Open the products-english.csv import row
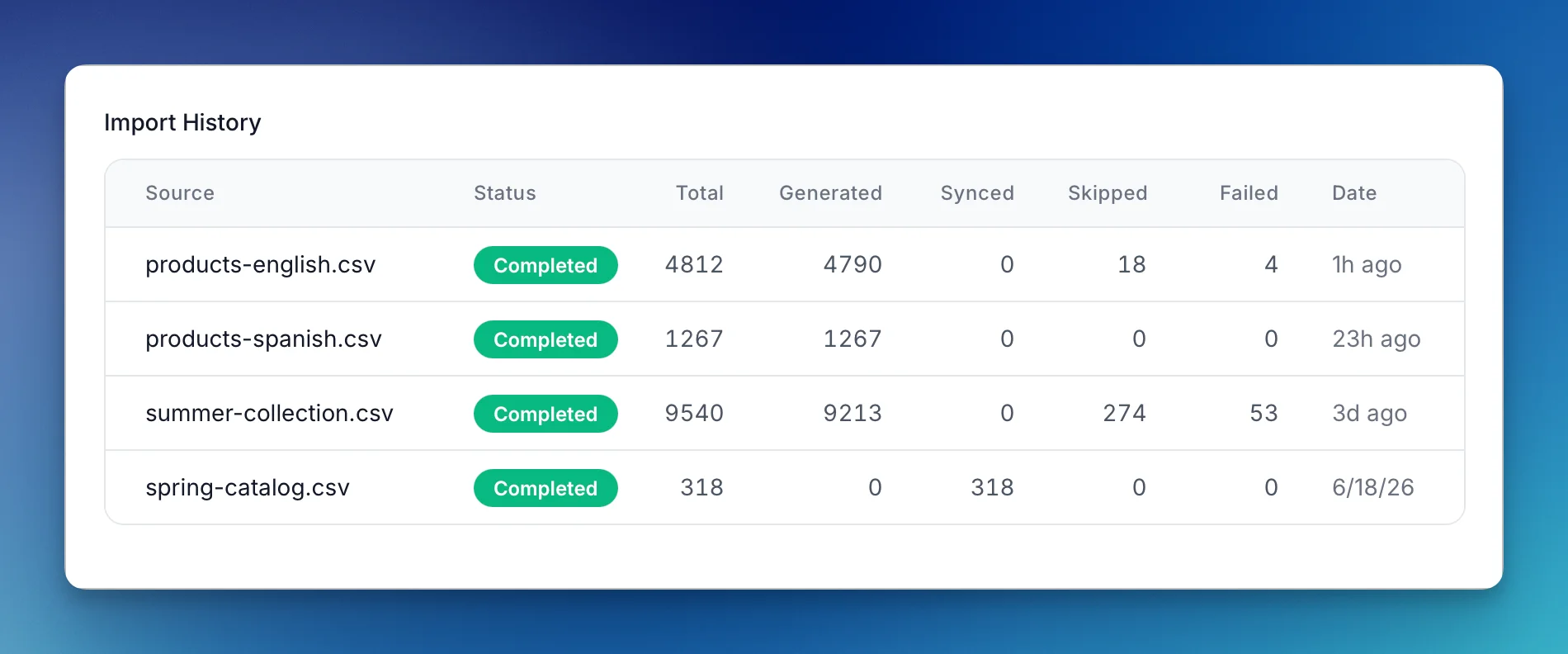The height and width of the screenshot is (654, 1568). (x=785, y=264)
